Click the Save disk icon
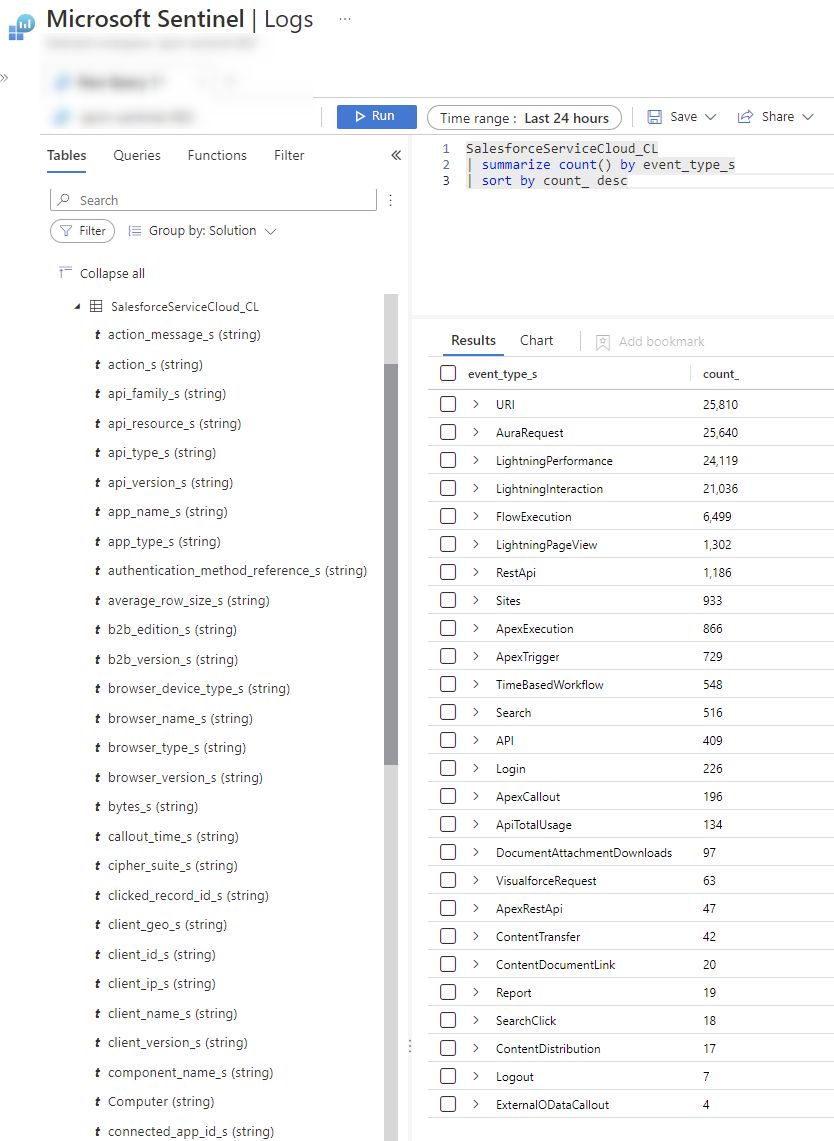 pos(654,117)
